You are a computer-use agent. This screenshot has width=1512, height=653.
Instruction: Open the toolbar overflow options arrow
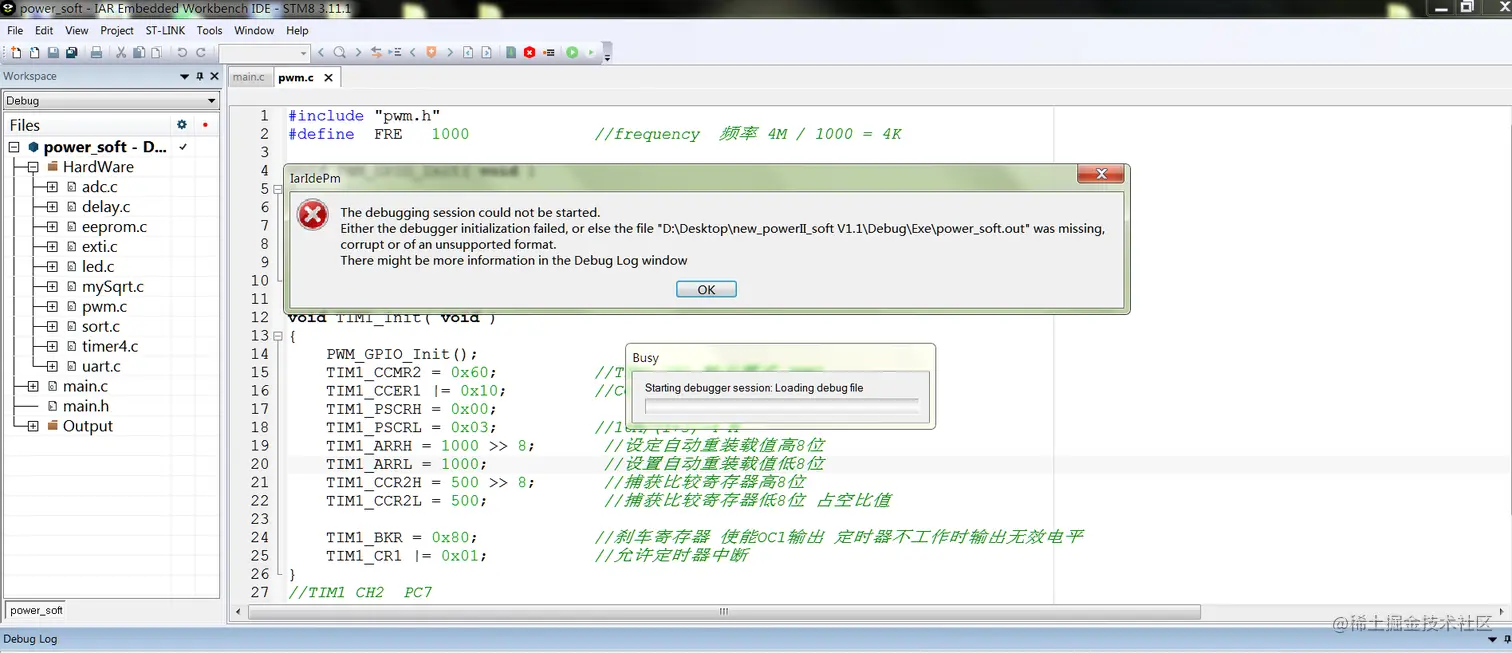point(607,57)
